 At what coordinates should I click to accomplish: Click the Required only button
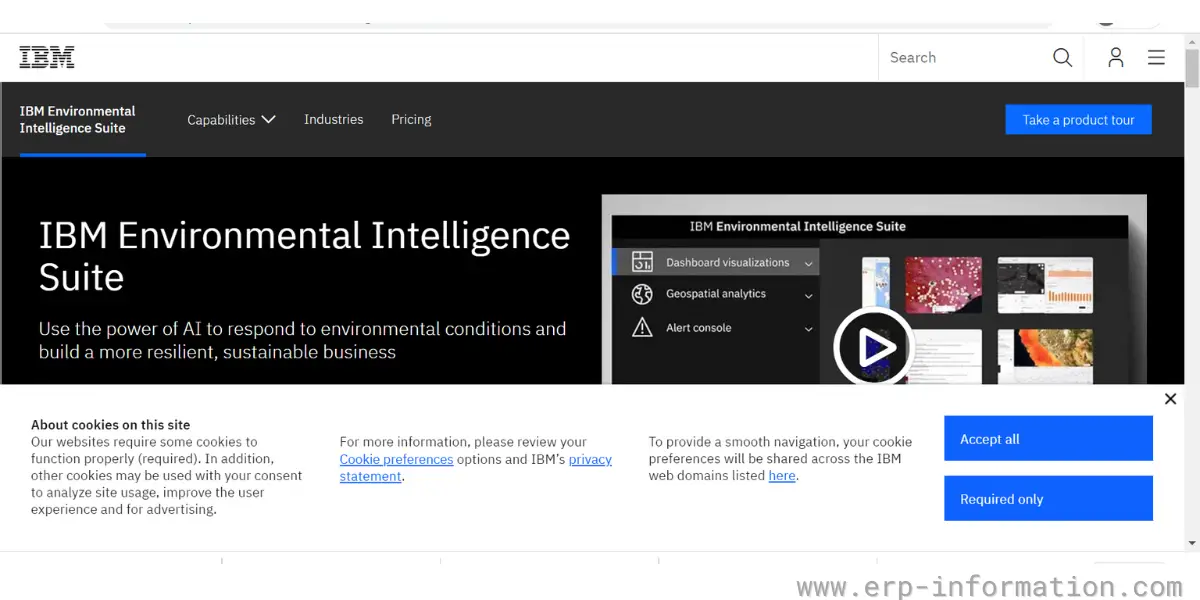pyautogui.click(x=1048, y=499)
